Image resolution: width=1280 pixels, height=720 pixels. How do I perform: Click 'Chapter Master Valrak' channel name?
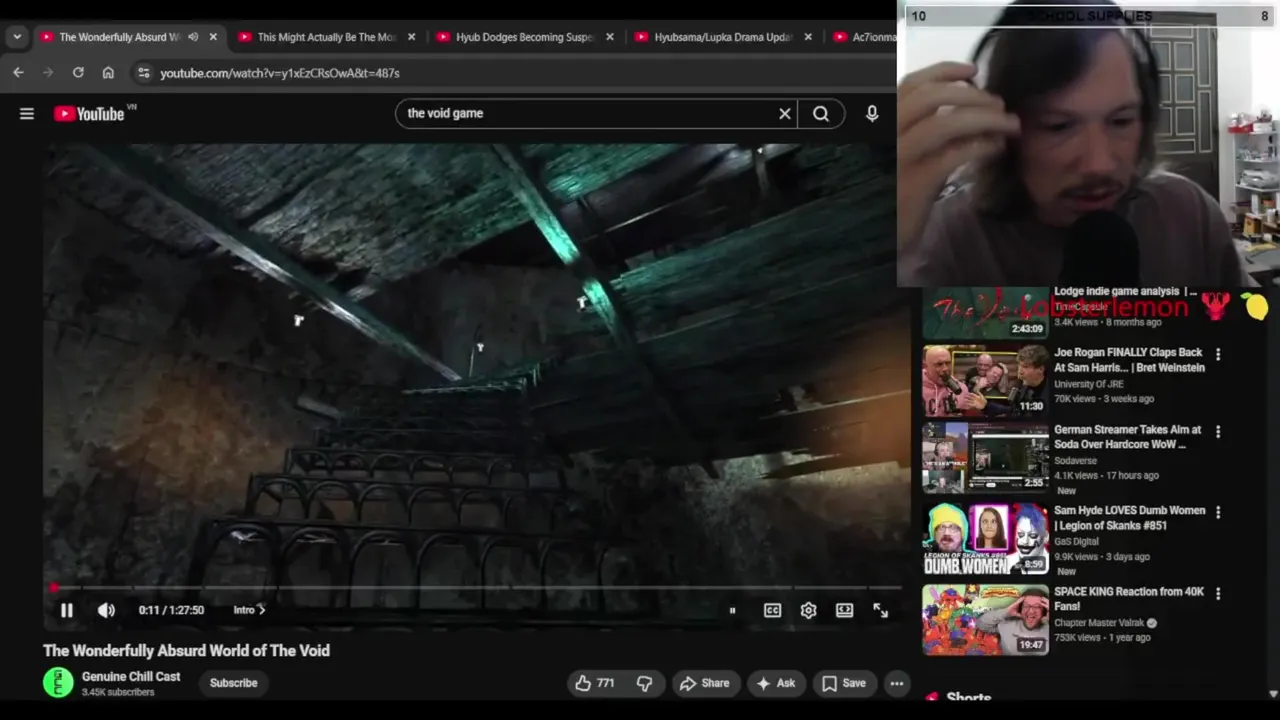tap(1101, 623)
